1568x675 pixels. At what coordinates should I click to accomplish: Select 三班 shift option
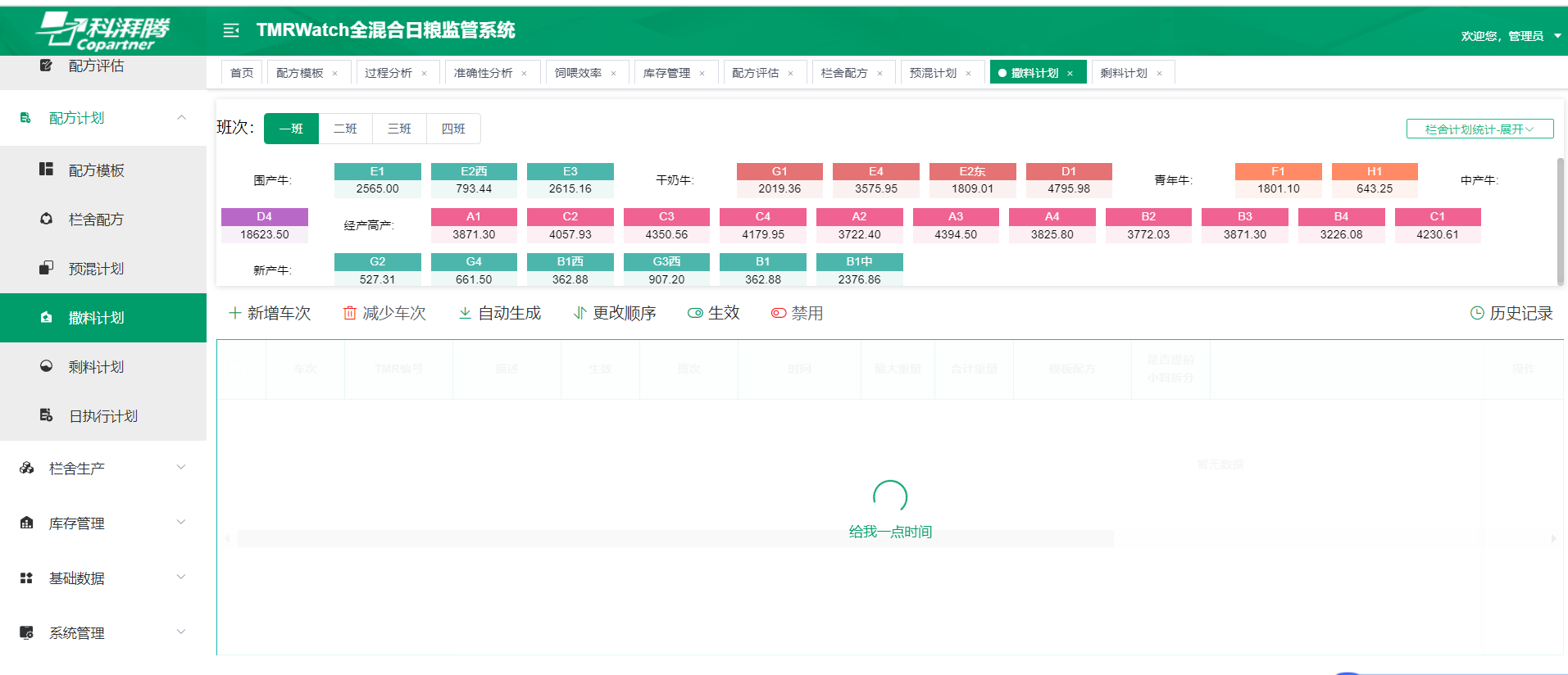[x=399, y=129]
